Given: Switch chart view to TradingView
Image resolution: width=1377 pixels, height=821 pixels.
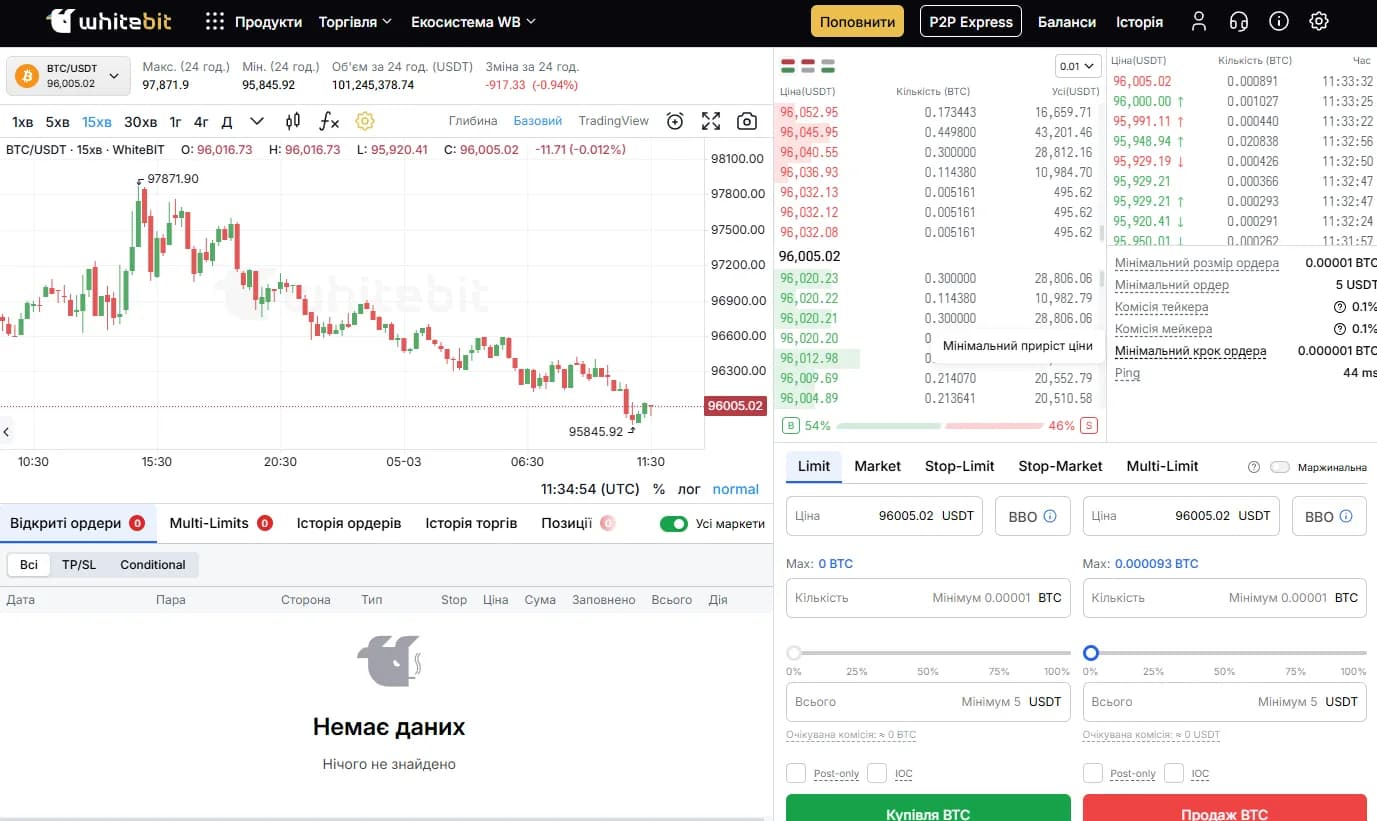Looking at the screenshot, I should [613, 121].
